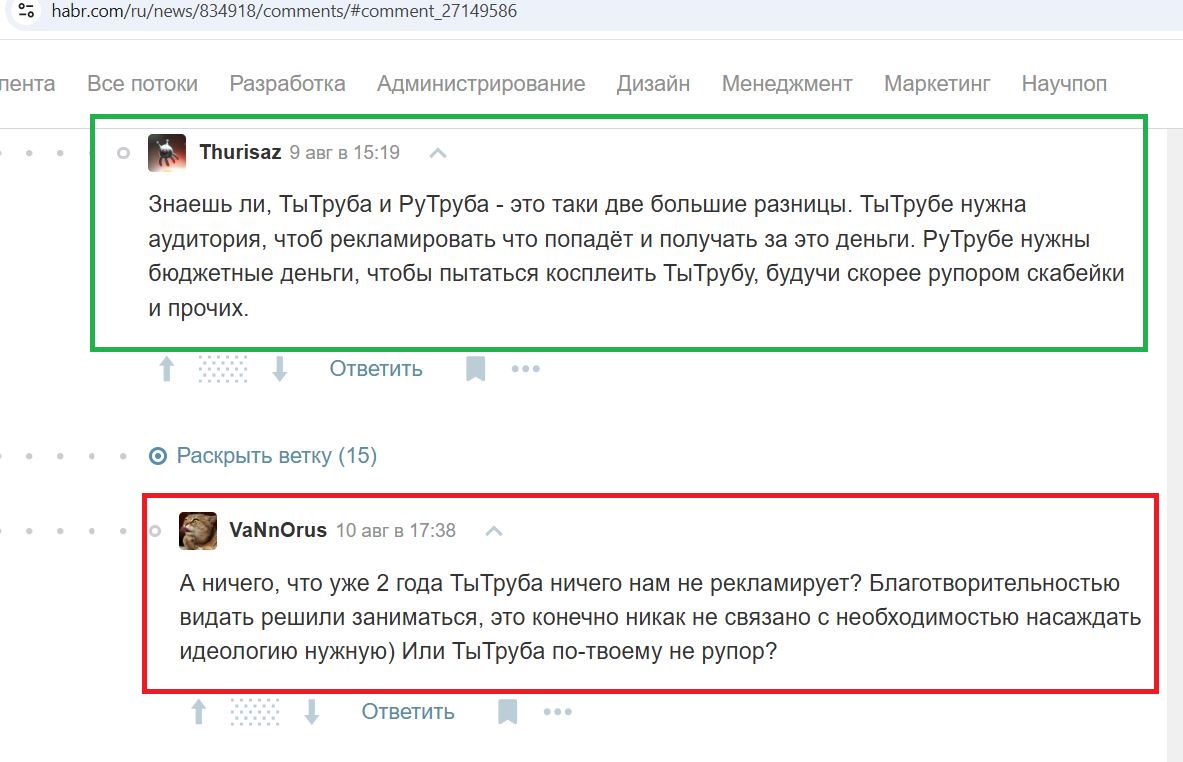Expand the hidden branch of 15 comments
1183x762 pixels.
point(277,456)
